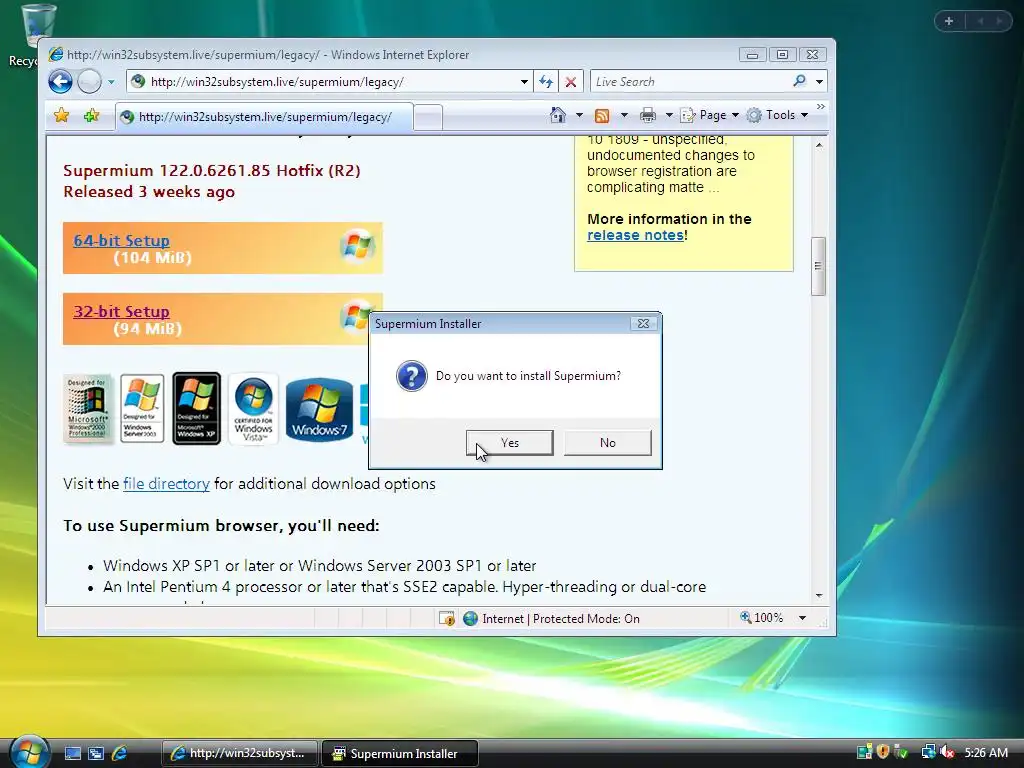This screenshot has width=1024, height=768.
Task: Click the forward navigation arrow button
Action: click(x=89, y=82)
